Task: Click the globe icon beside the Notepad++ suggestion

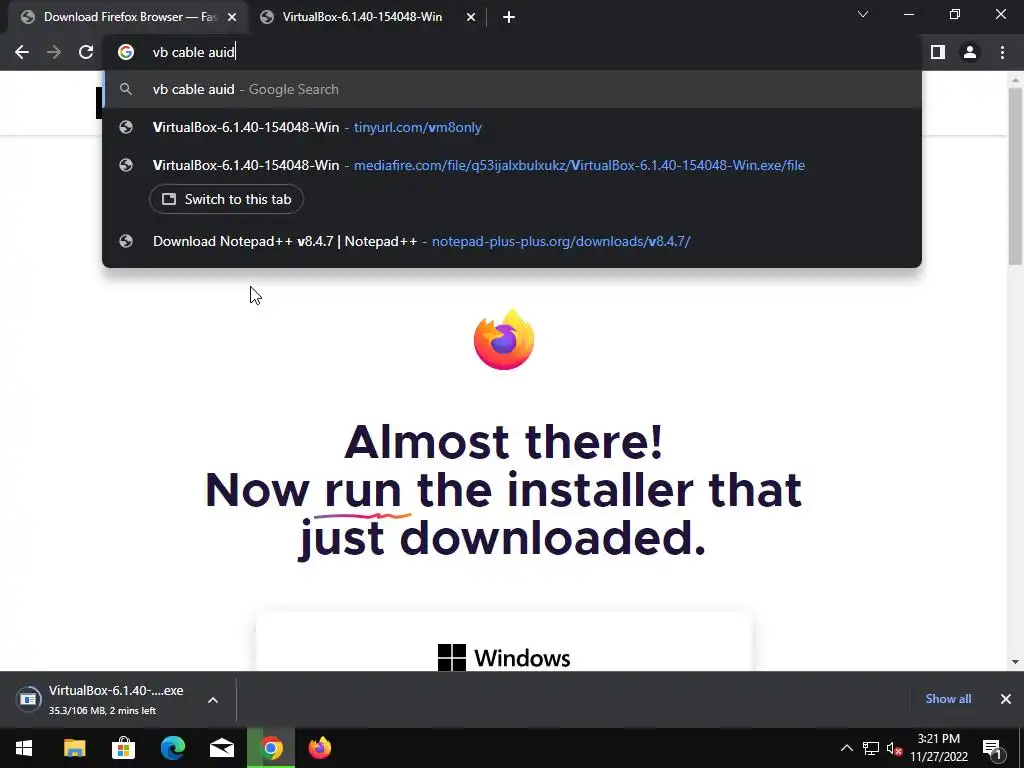Action: pos(126,241)
